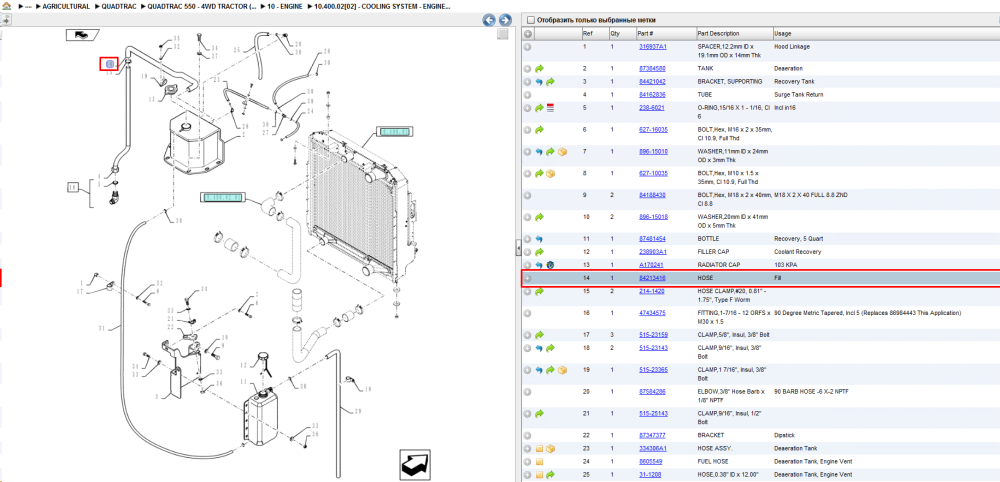Click globe icon for RADIATOR CAP row
Image resolution: width=1000 pixels, height=482 pixels.
[550, 265]
